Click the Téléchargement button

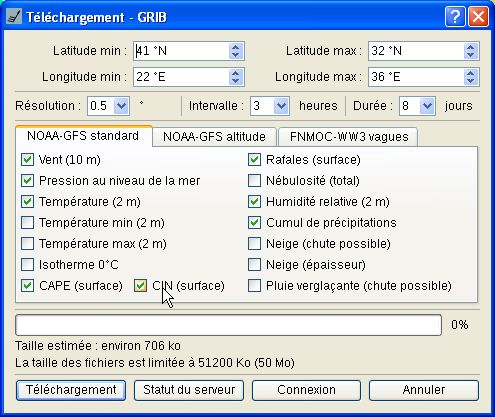pos(71,390)
